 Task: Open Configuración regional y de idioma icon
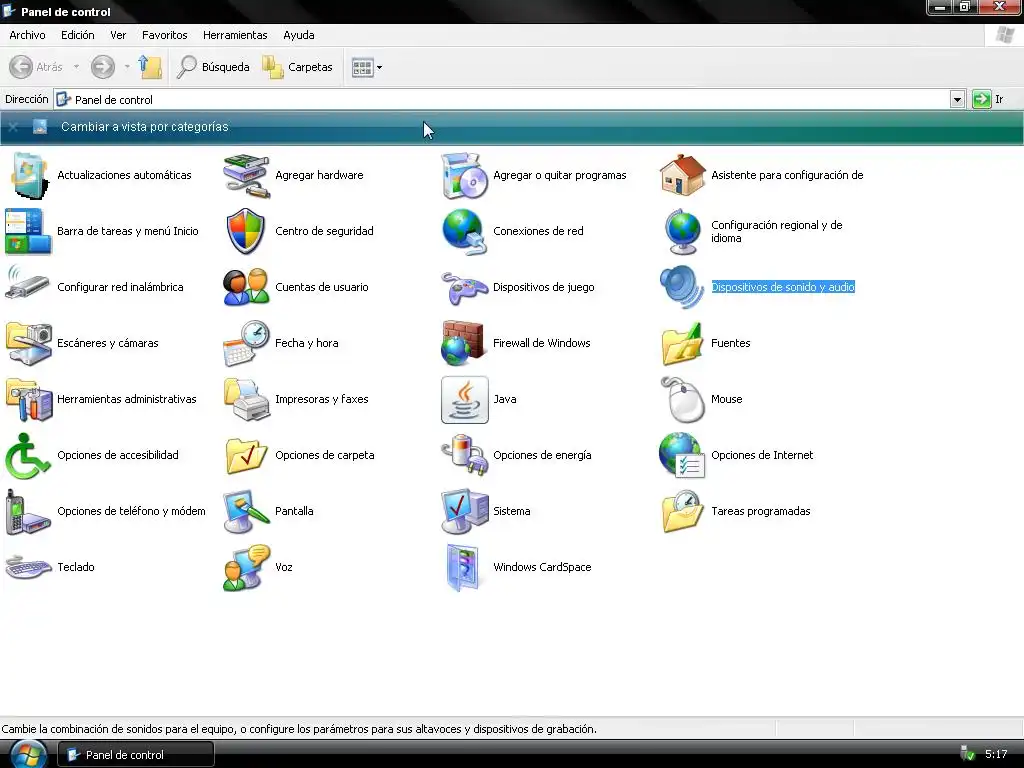click(682, 231)
